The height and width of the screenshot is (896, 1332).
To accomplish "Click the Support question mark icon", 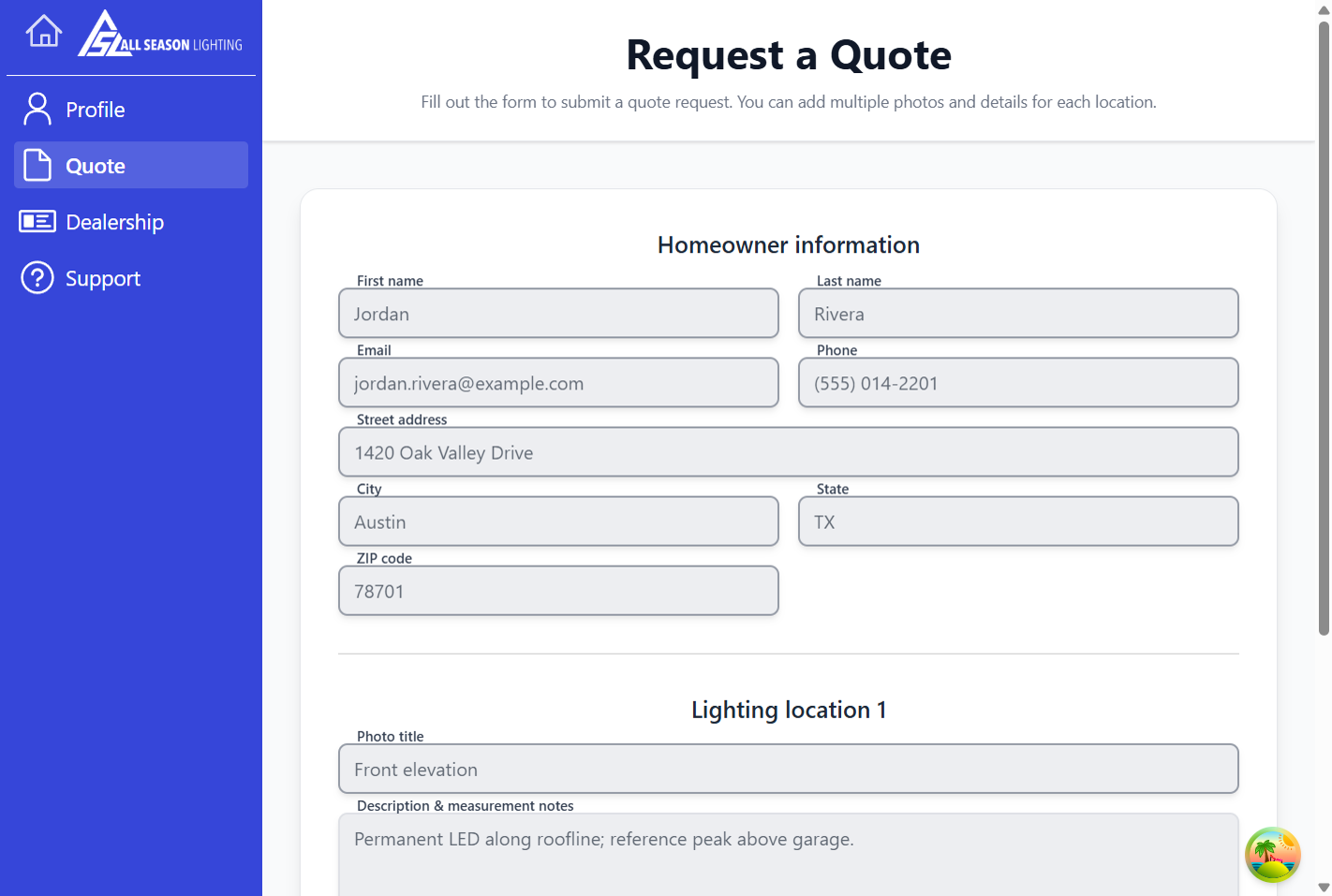I will pos(37,277).
